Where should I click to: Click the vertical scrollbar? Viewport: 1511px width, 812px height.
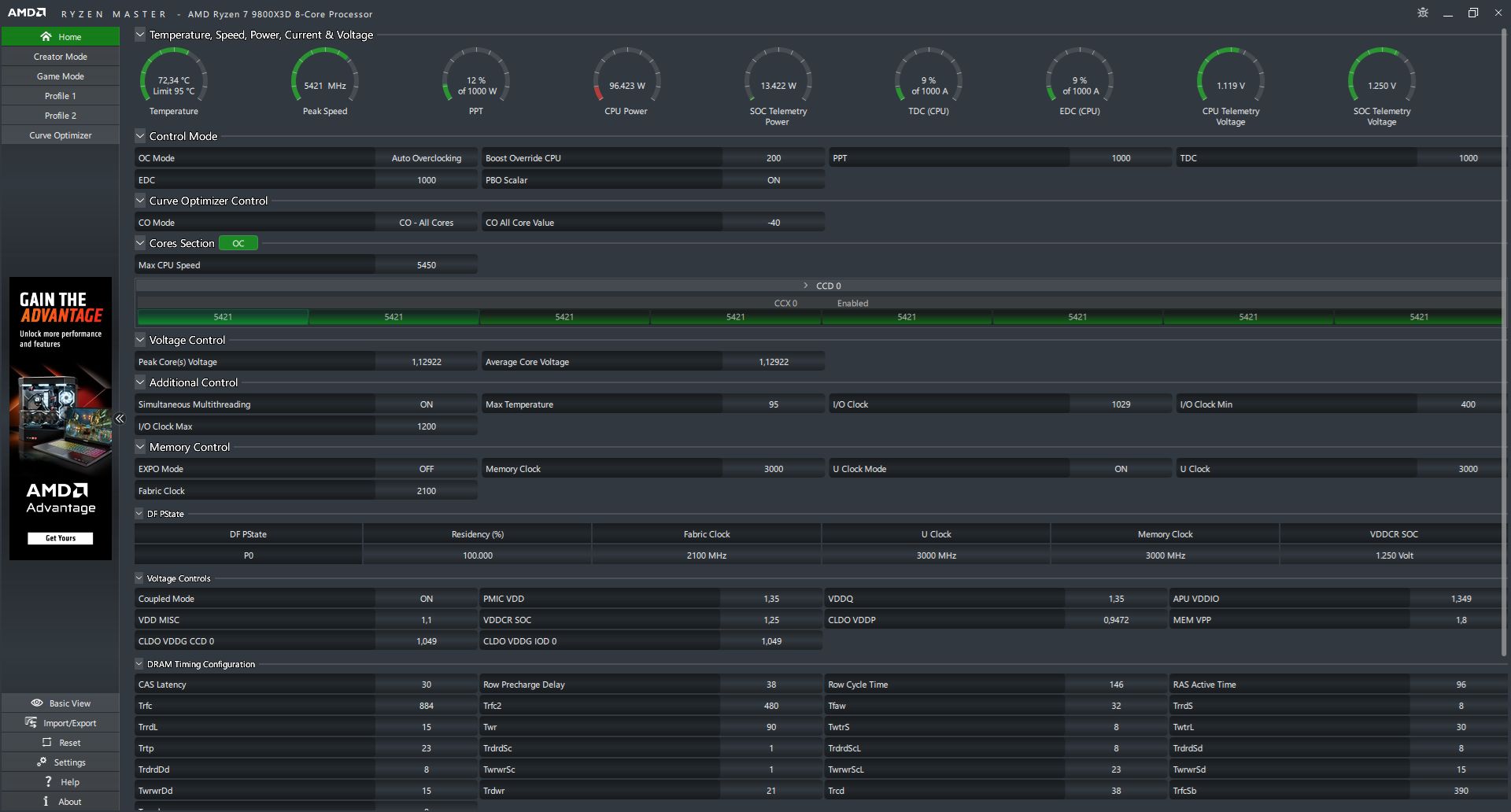tap(1504, 342)
